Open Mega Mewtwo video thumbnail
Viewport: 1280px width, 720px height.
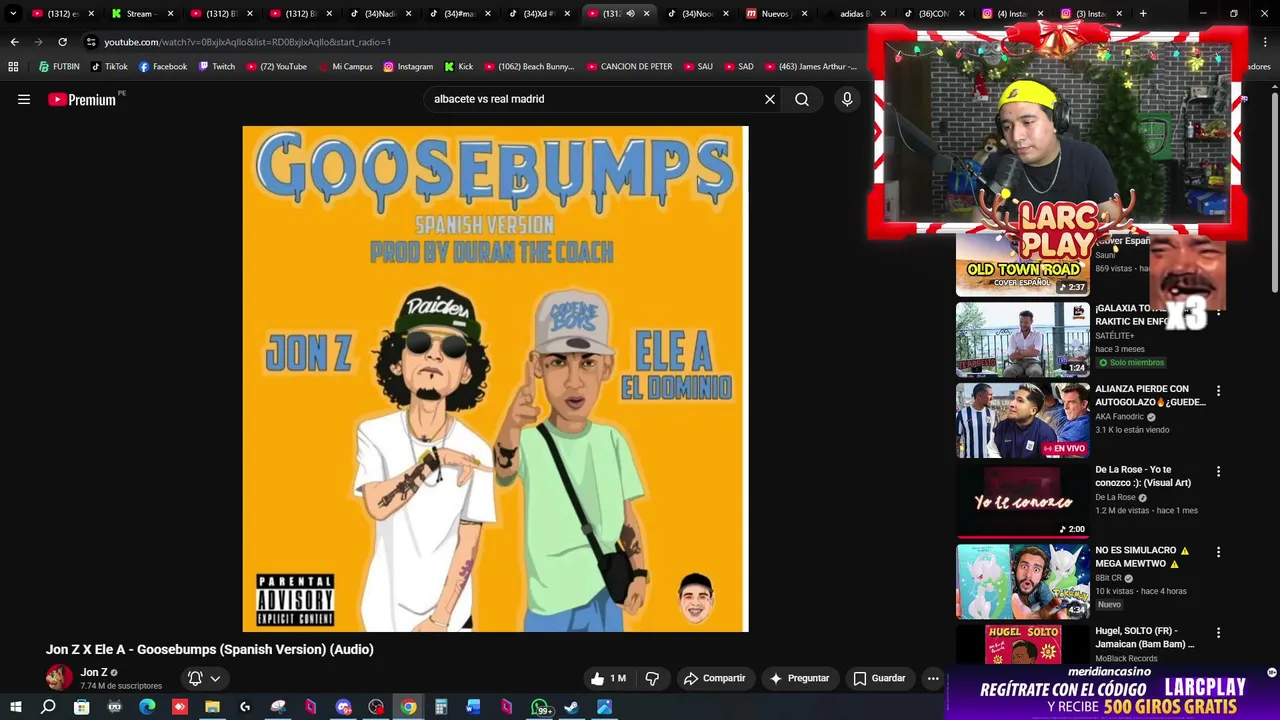click(x=1022, y=582)
